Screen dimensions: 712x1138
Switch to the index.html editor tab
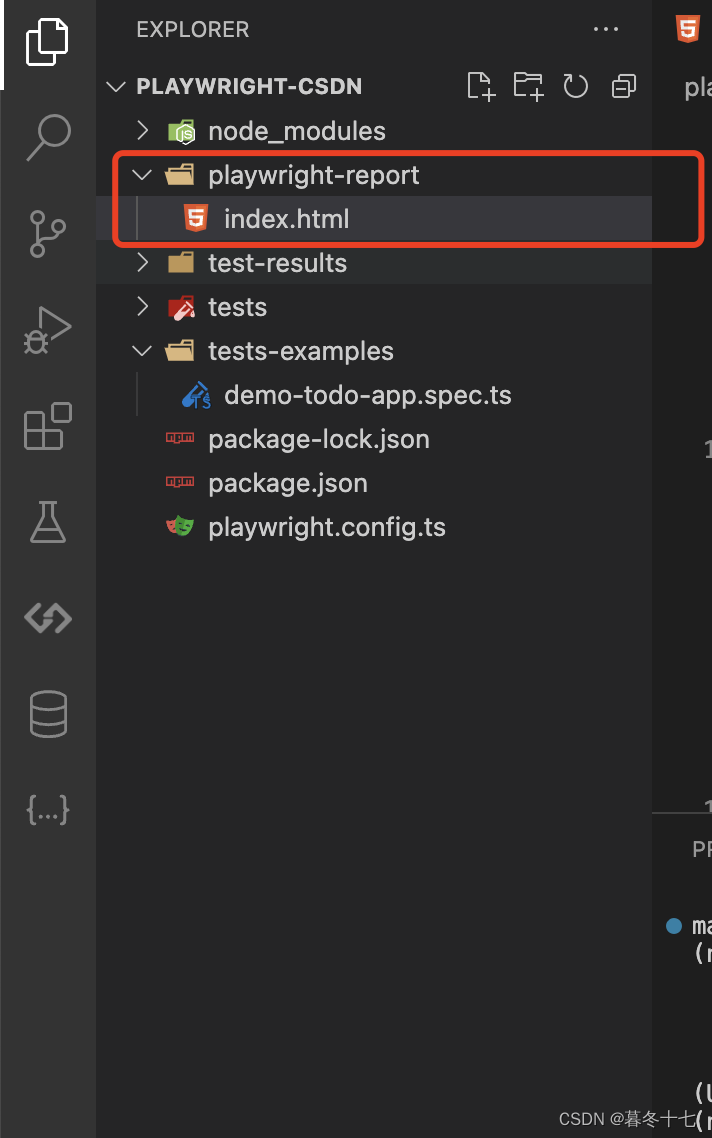(x=690, y=29)
